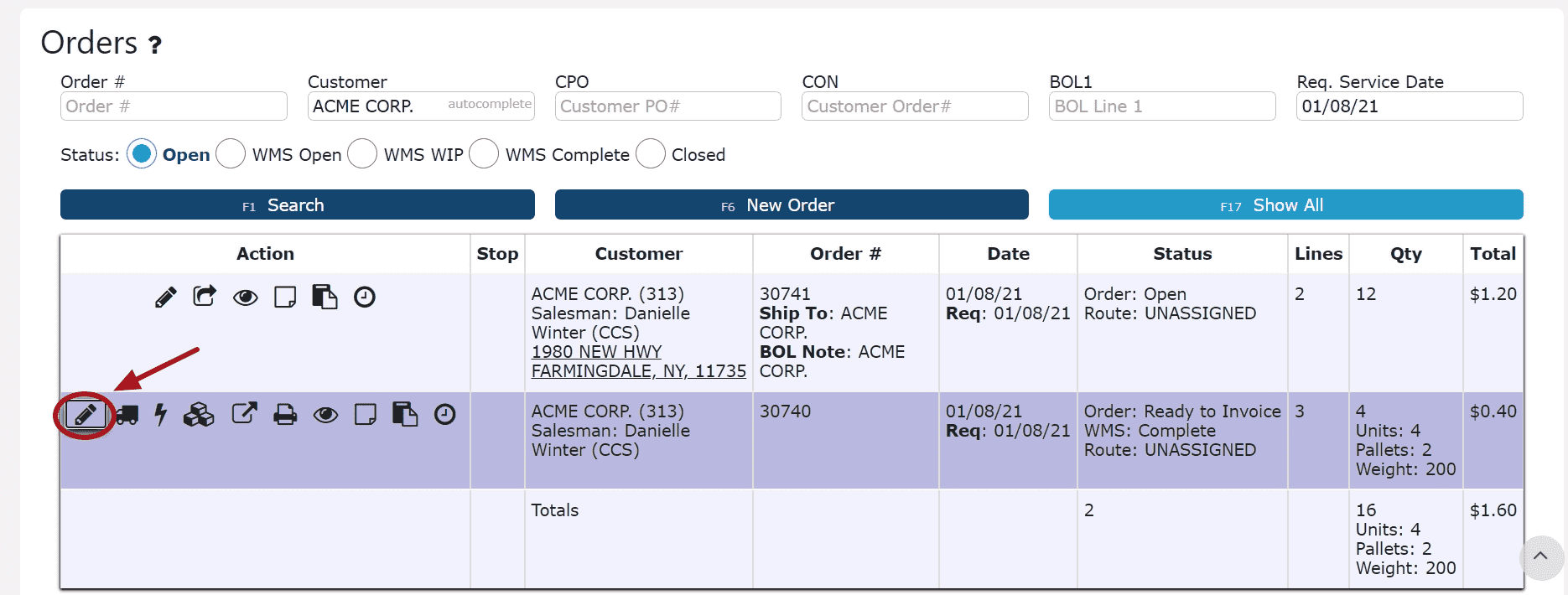Click the stacked boxes icon for order 30740
Screen dimensions: 1568x595
[199, 414]
